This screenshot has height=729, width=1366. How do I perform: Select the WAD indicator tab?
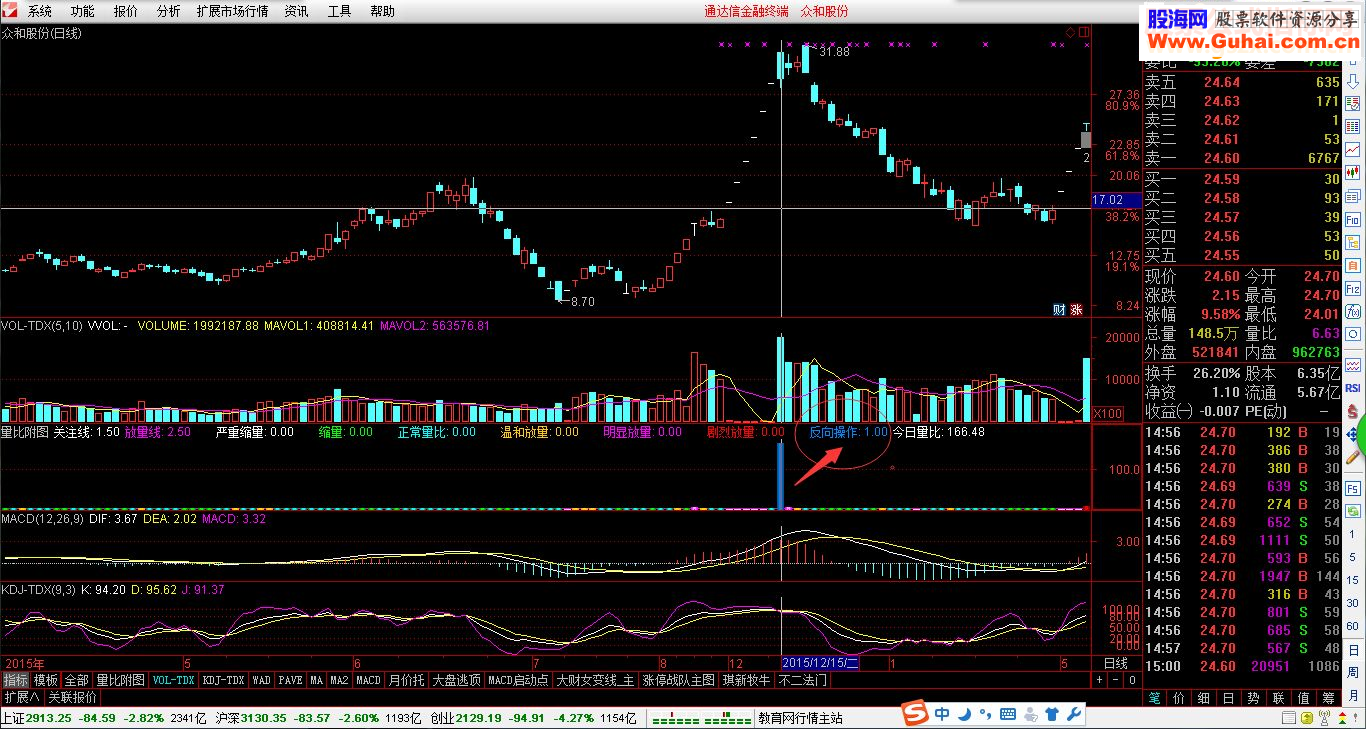tap(262, 680)
